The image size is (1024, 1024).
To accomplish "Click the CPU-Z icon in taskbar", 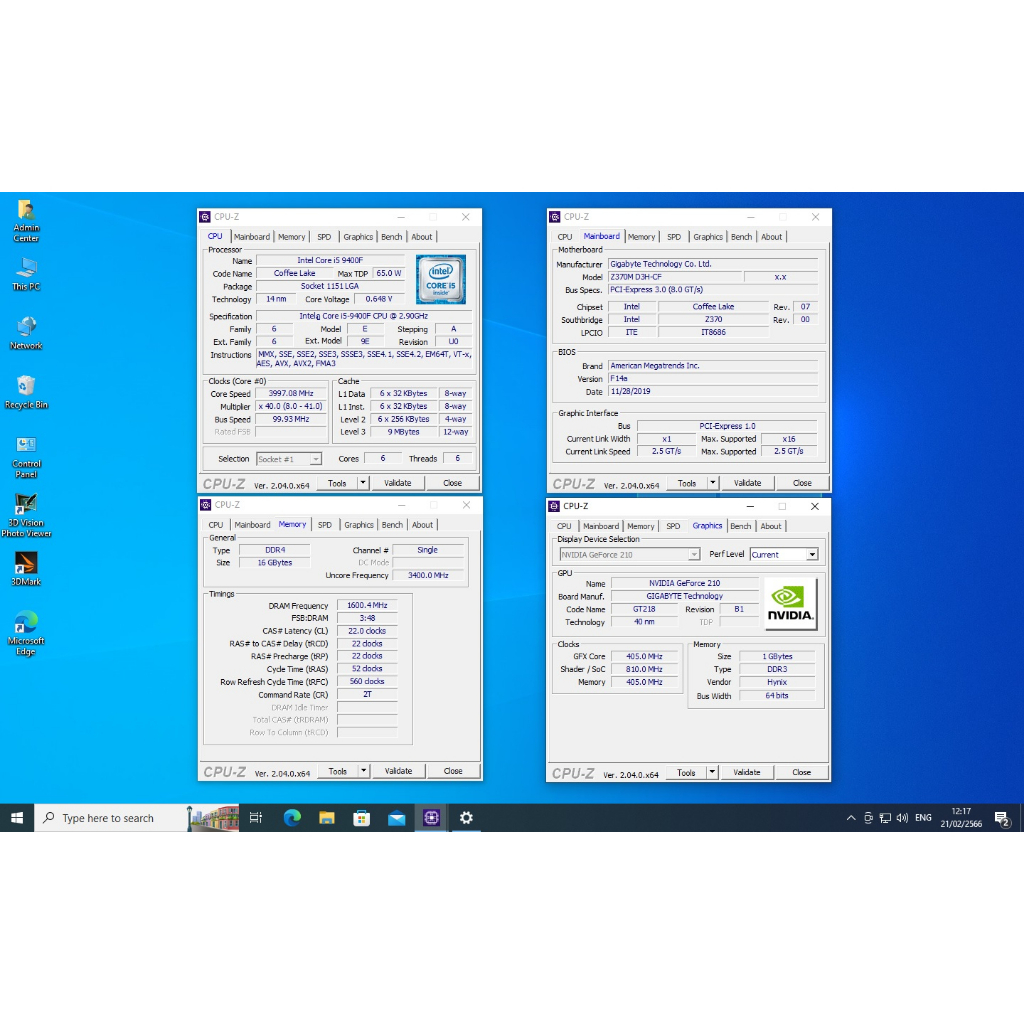I will pos(431,818).
